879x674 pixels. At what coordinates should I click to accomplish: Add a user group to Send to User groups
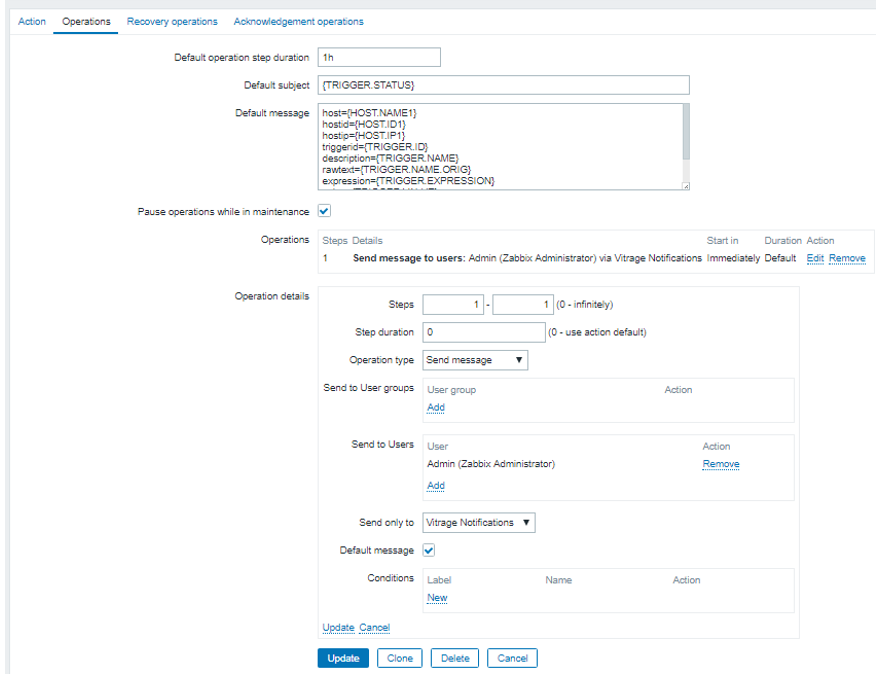click(435, 408)
